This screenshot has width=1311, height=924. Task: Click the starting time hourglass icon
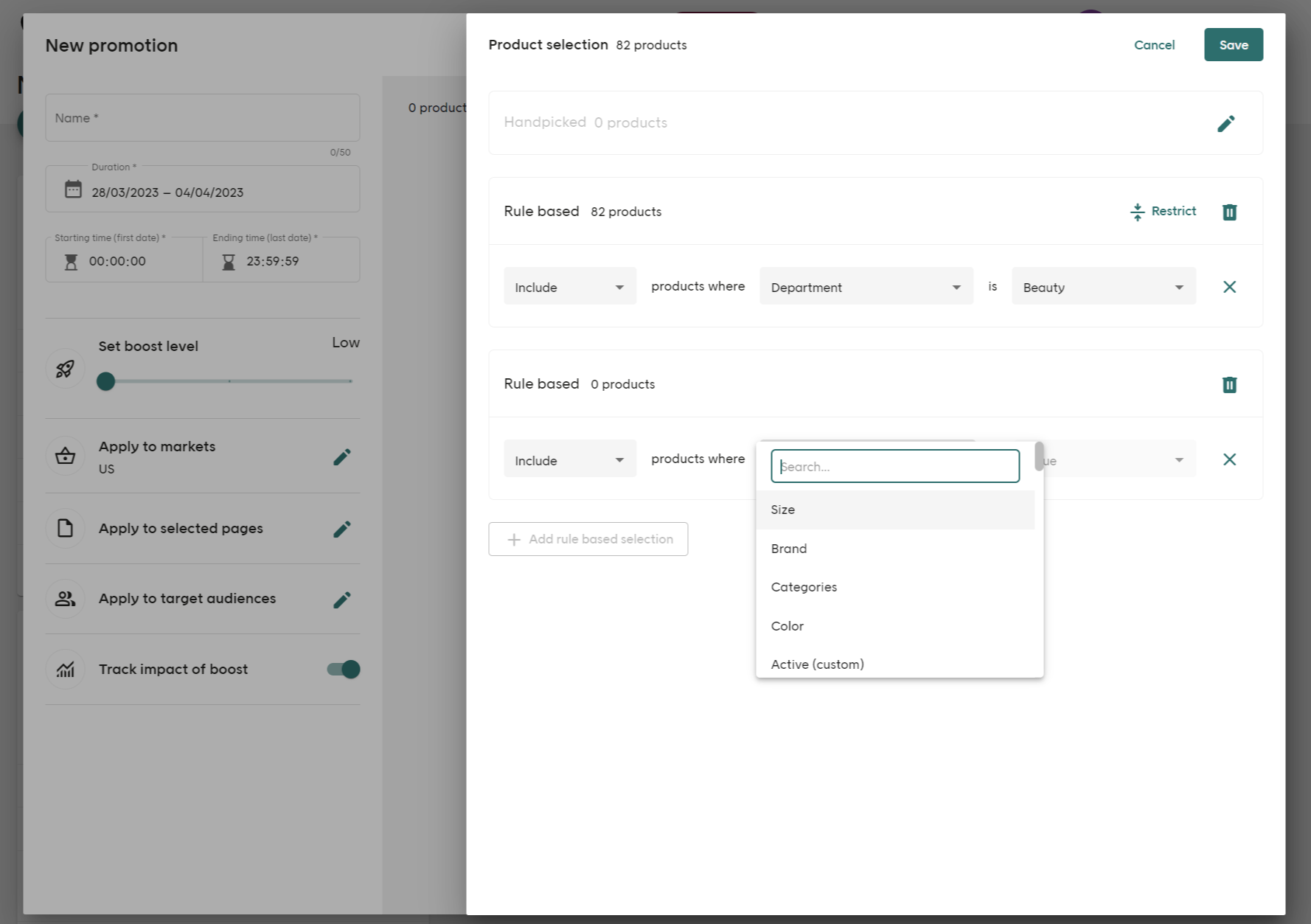click(x=71, y=262)
